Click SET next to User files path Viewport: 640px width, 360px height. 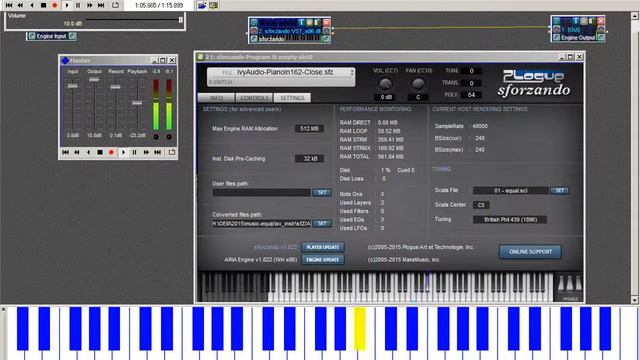(x=322, y=193)
